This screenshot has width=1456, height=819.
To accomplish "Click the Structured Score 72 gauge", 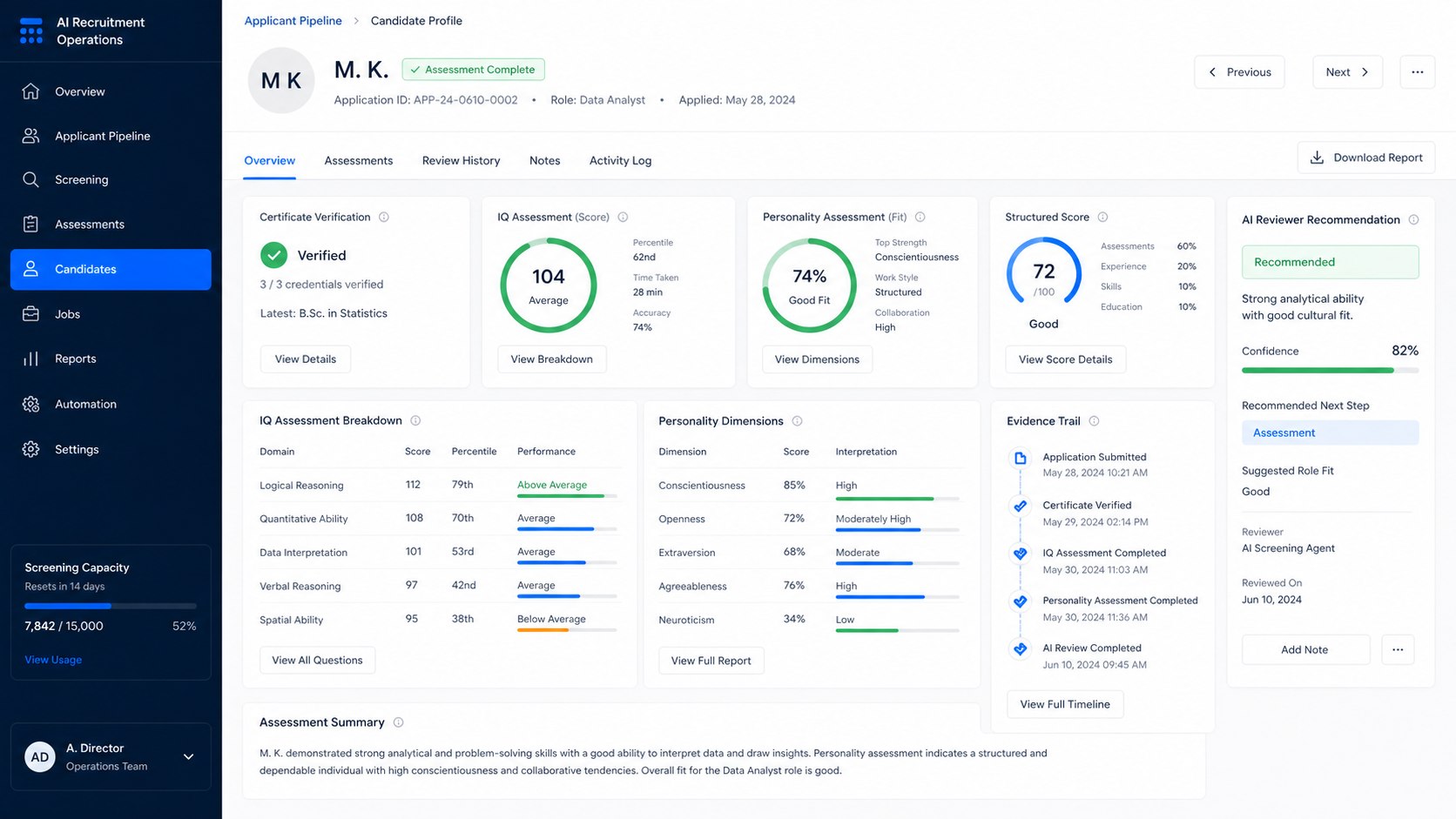I will click(x=1043, y=273).
